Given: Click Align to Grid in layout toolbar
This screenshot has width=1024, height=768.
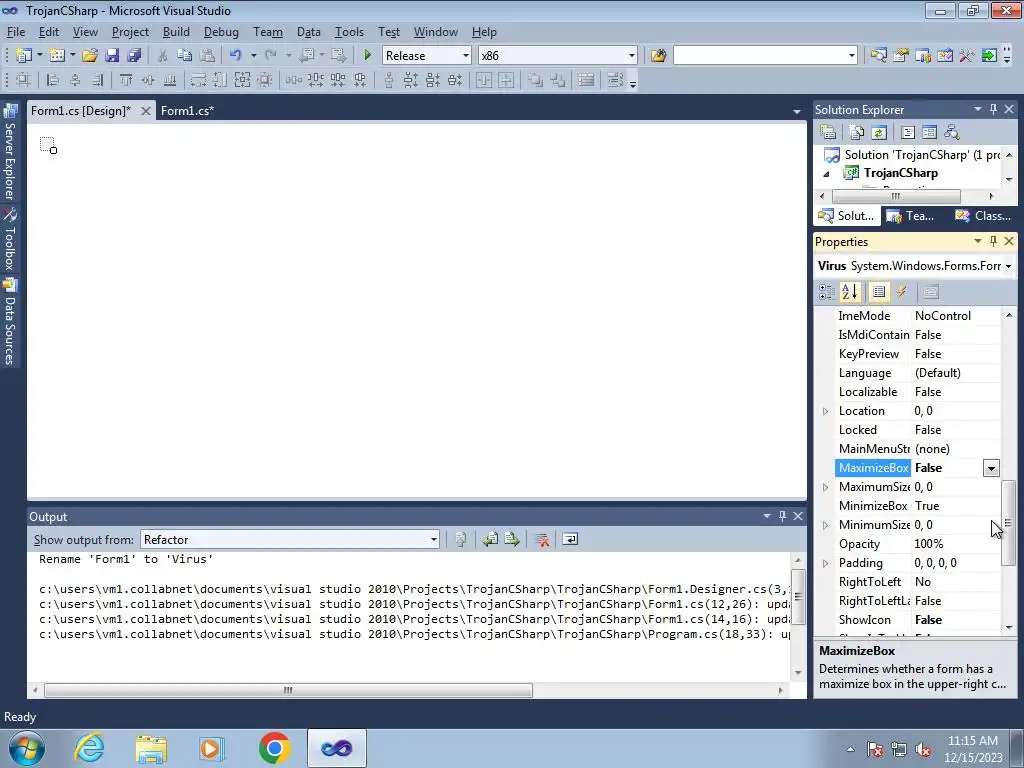Looking at the screenshot, I should point(24,80).
